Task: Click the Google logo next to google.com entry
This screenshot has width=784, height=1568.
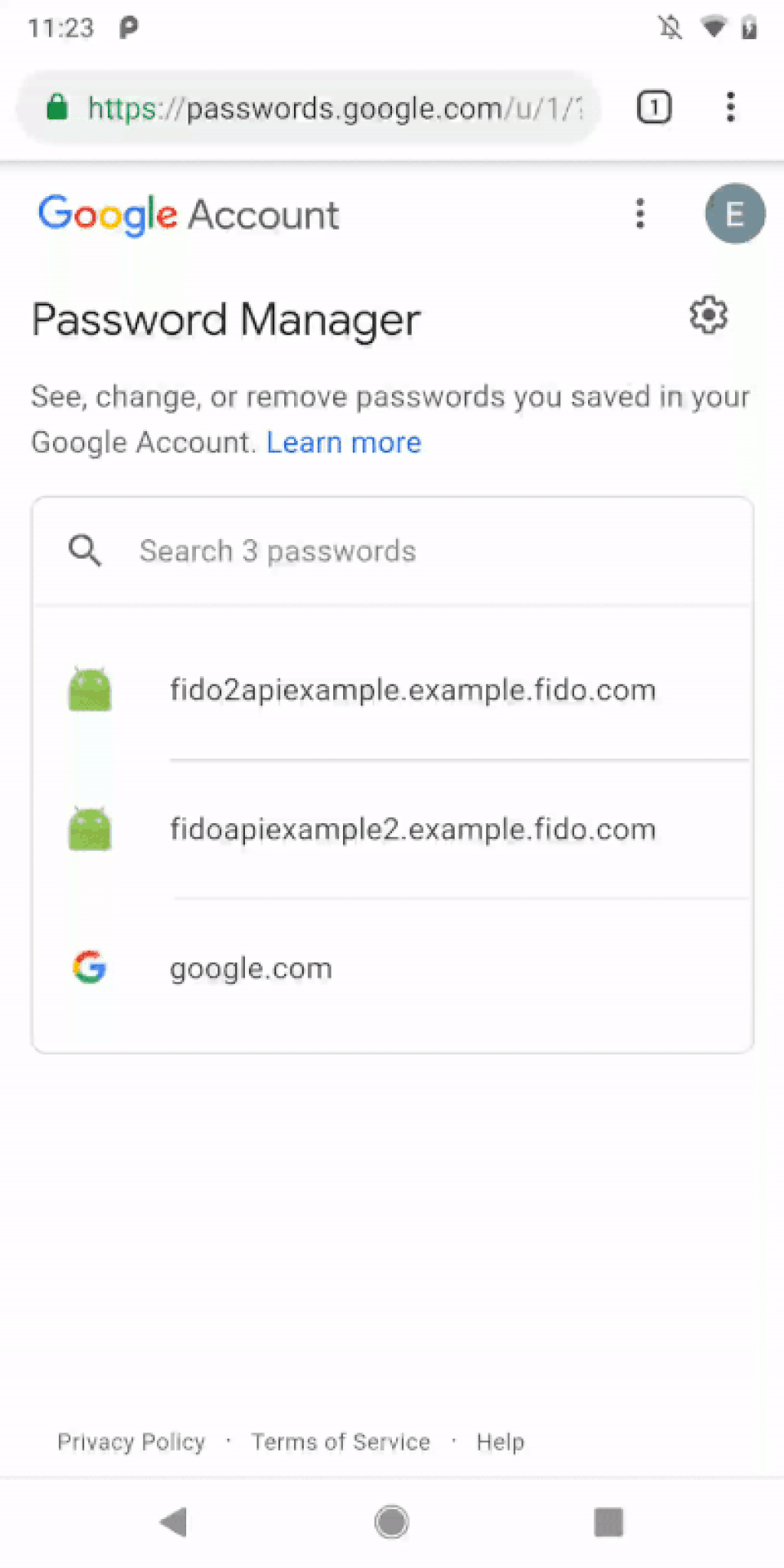Action: [x=89, y=968]
